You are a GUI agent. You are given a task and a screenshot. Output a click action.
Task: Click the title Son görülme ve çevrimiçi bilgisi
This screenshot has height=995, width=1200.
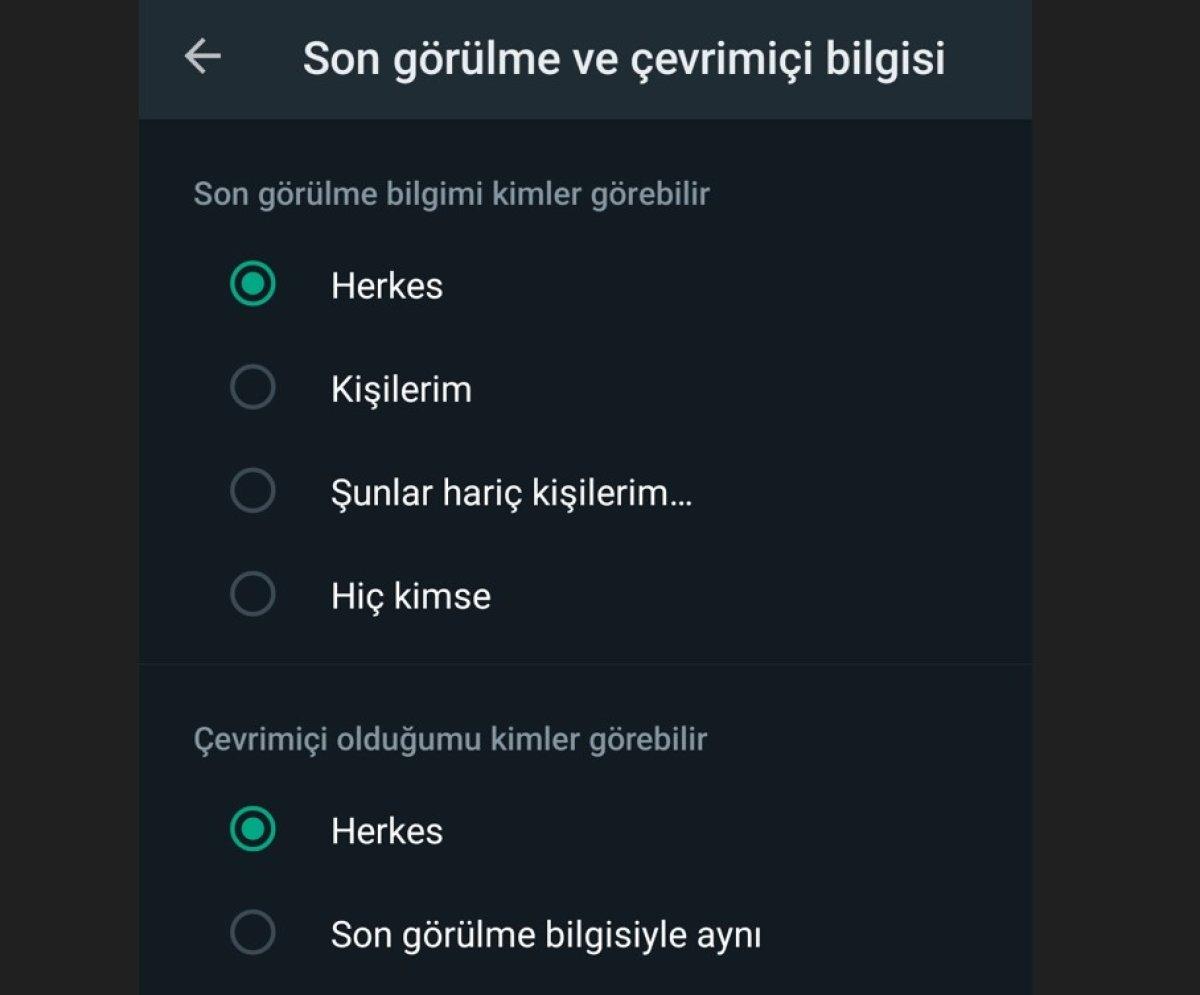coord(628,58)
